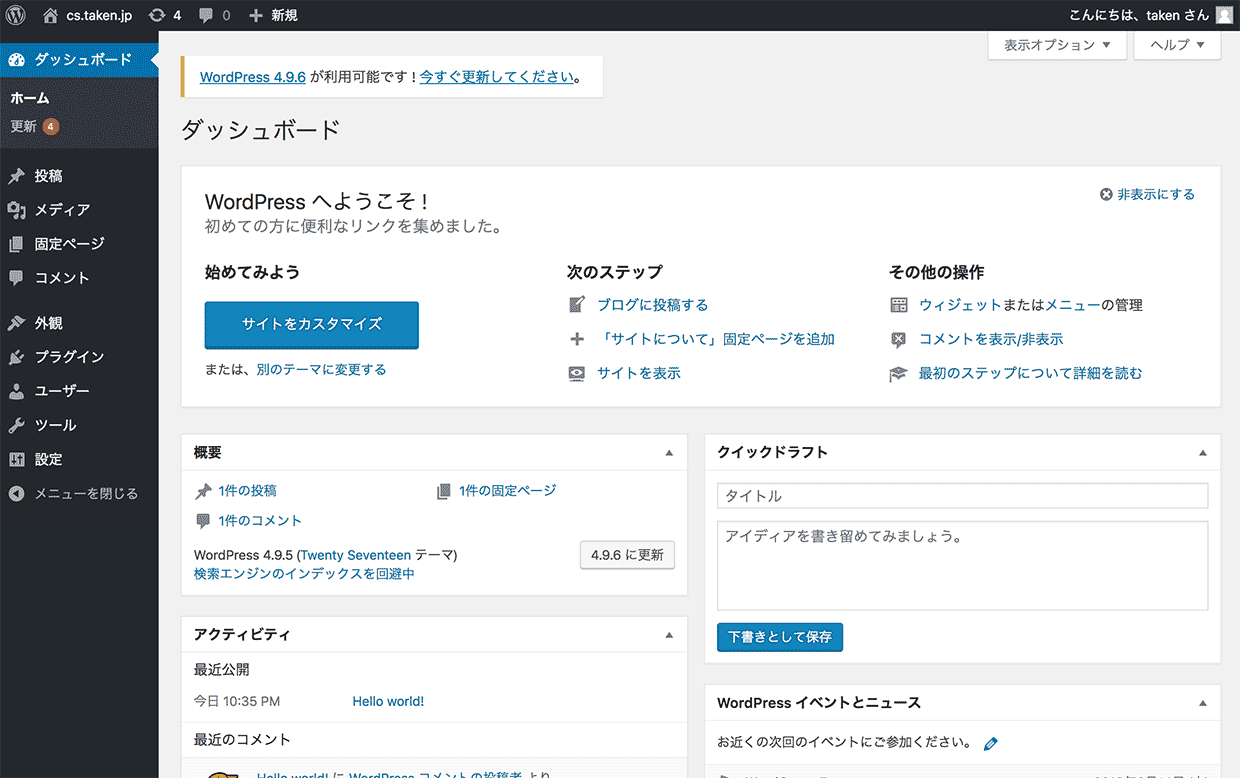Viewport: 1240px width, 778px height.
Task: Click the graduation cap icon beside 最初のステップ
Action: coord(899,373)
